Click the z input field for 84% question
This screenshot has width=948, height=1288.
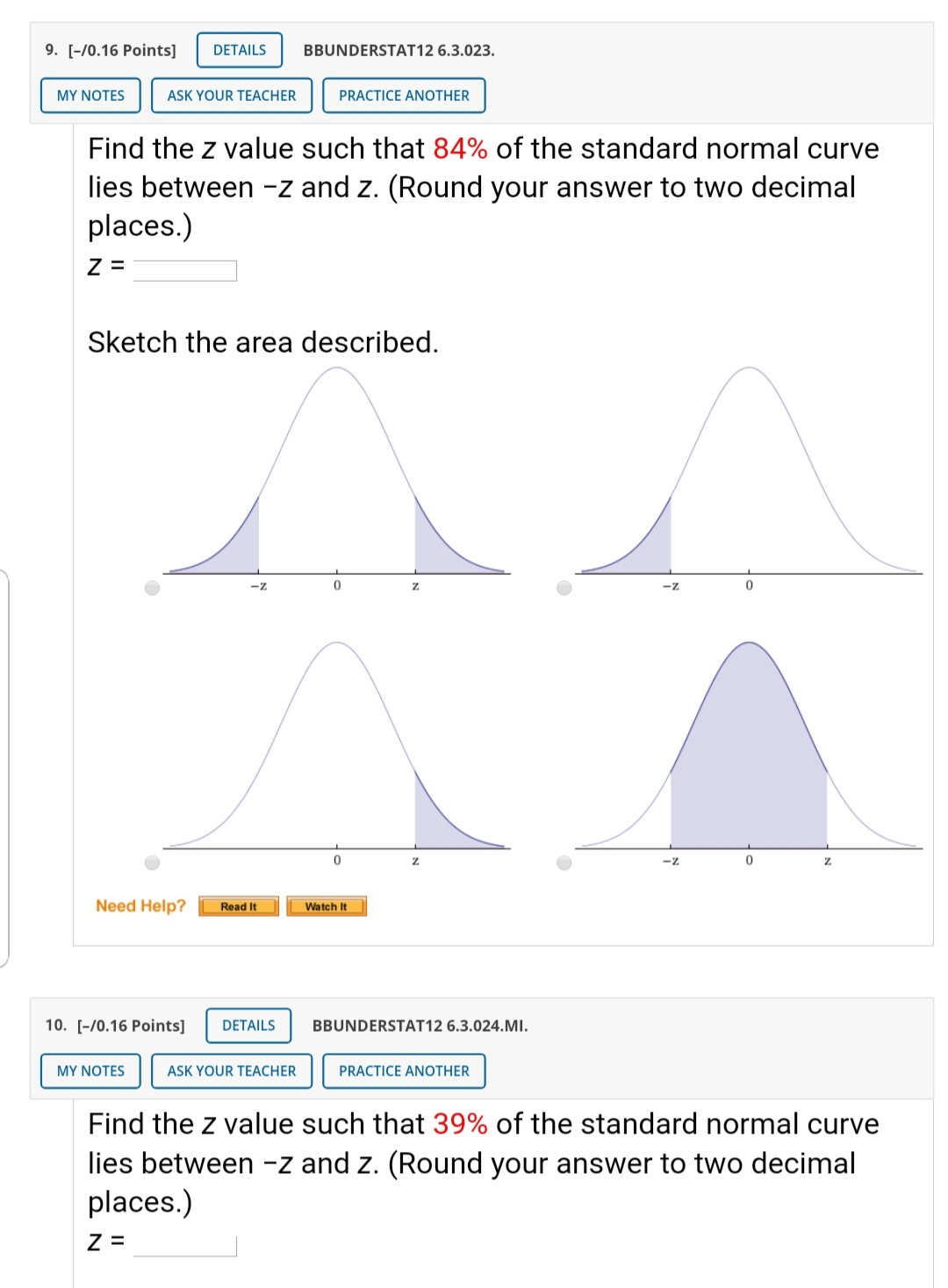click(185, 270)
